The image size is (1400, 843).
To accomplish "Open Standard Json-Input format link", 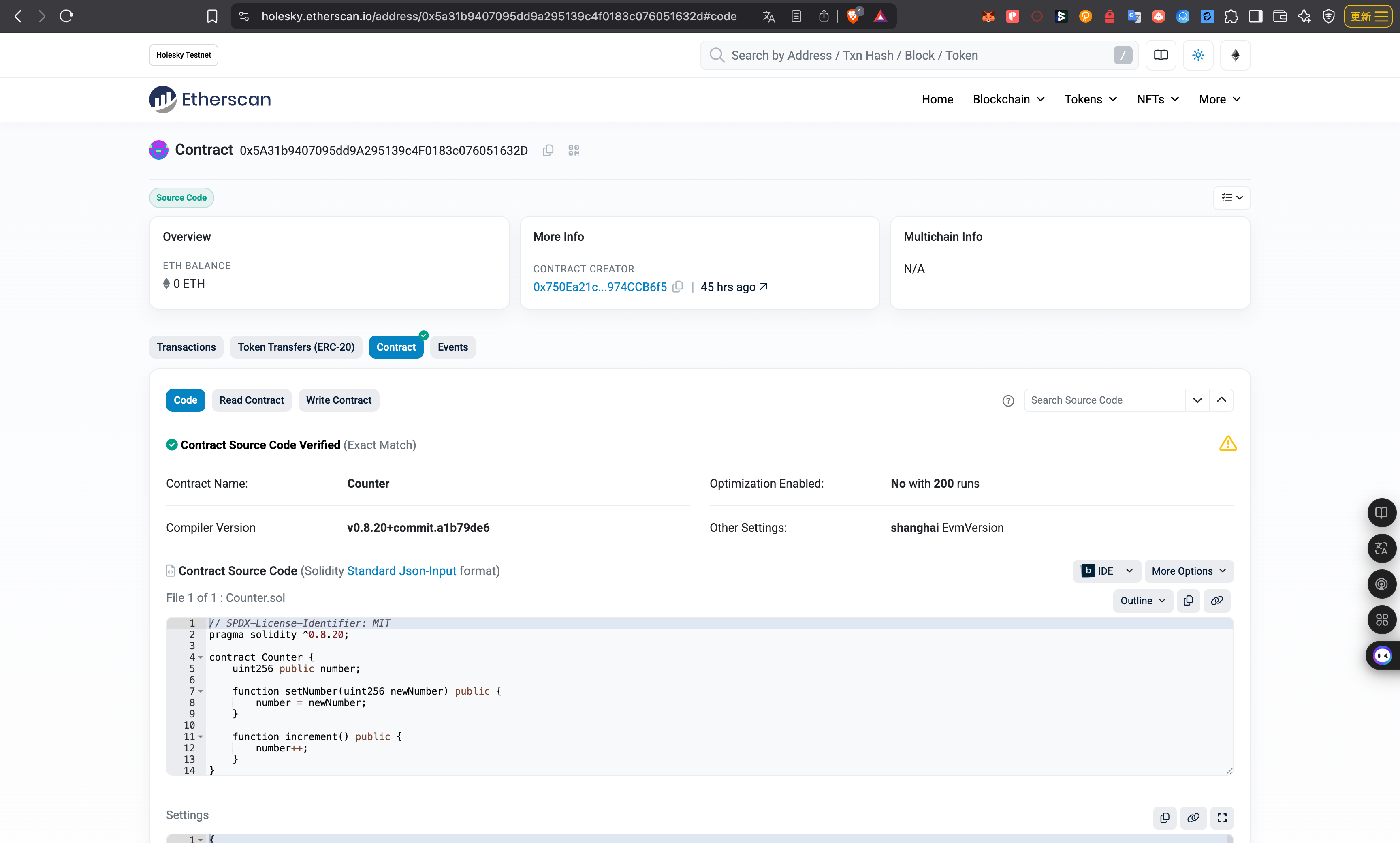I will click(x=401, y=571).
